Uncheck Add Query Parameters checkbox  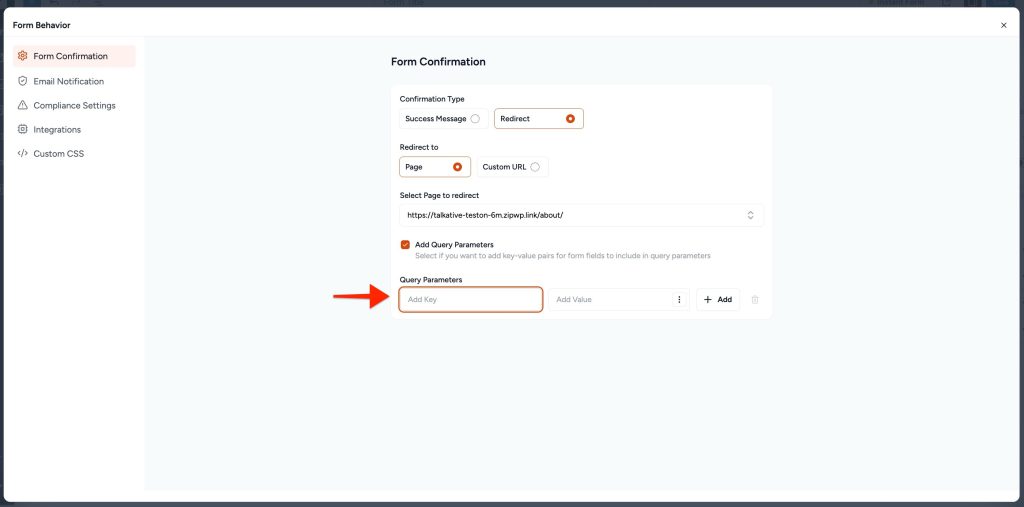[405, 244]
